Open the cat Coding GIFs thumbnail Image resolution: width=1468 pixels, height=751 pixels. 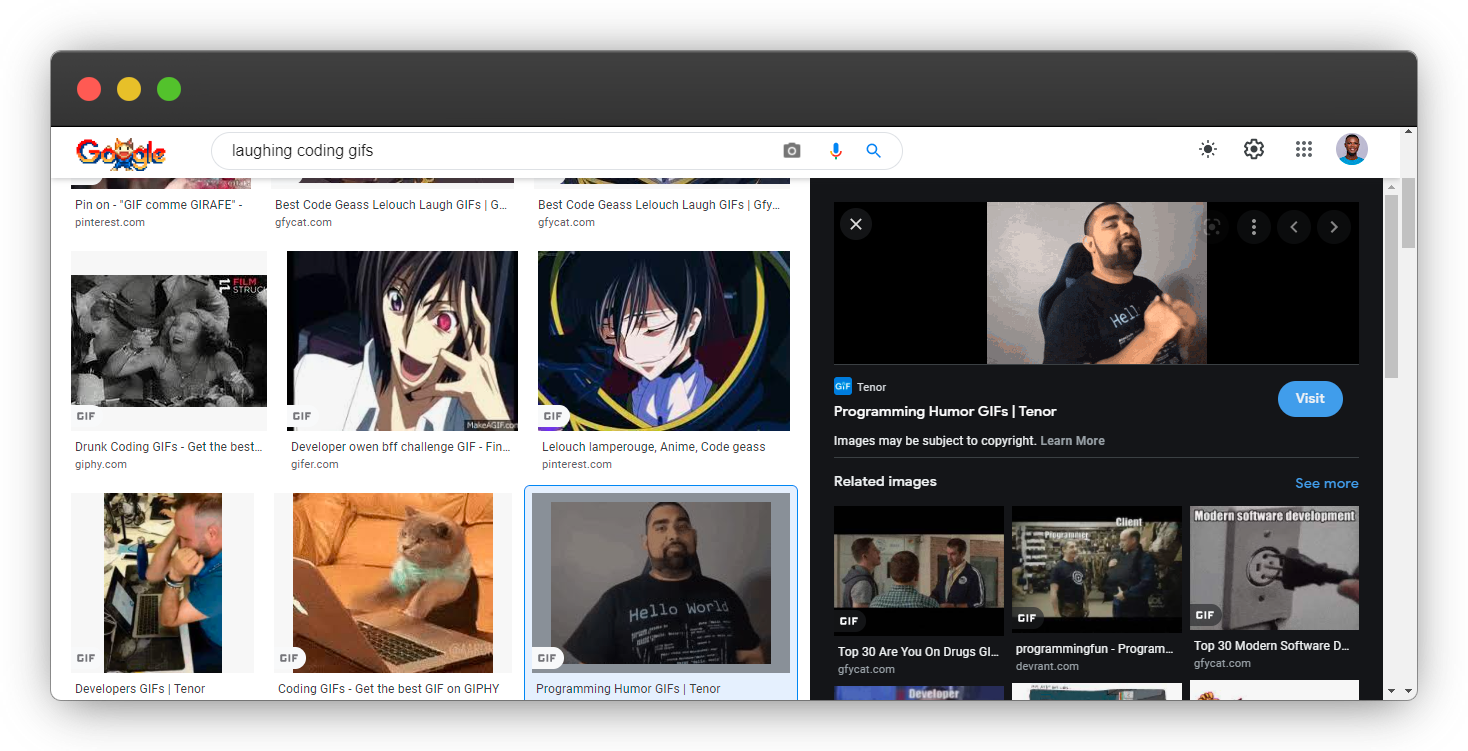coord(393,583)
